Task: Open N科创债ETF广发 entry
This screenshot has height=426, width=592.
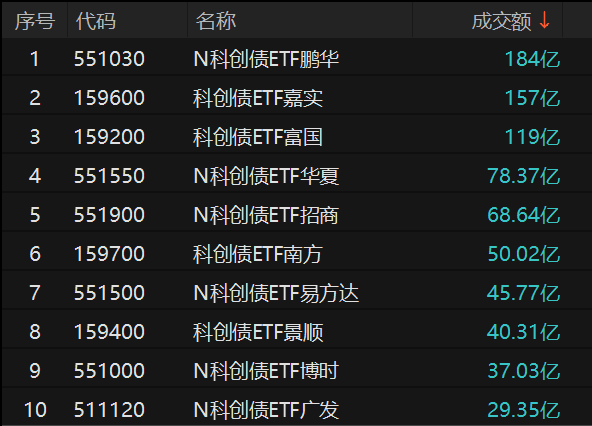Action: coord(266,410)
